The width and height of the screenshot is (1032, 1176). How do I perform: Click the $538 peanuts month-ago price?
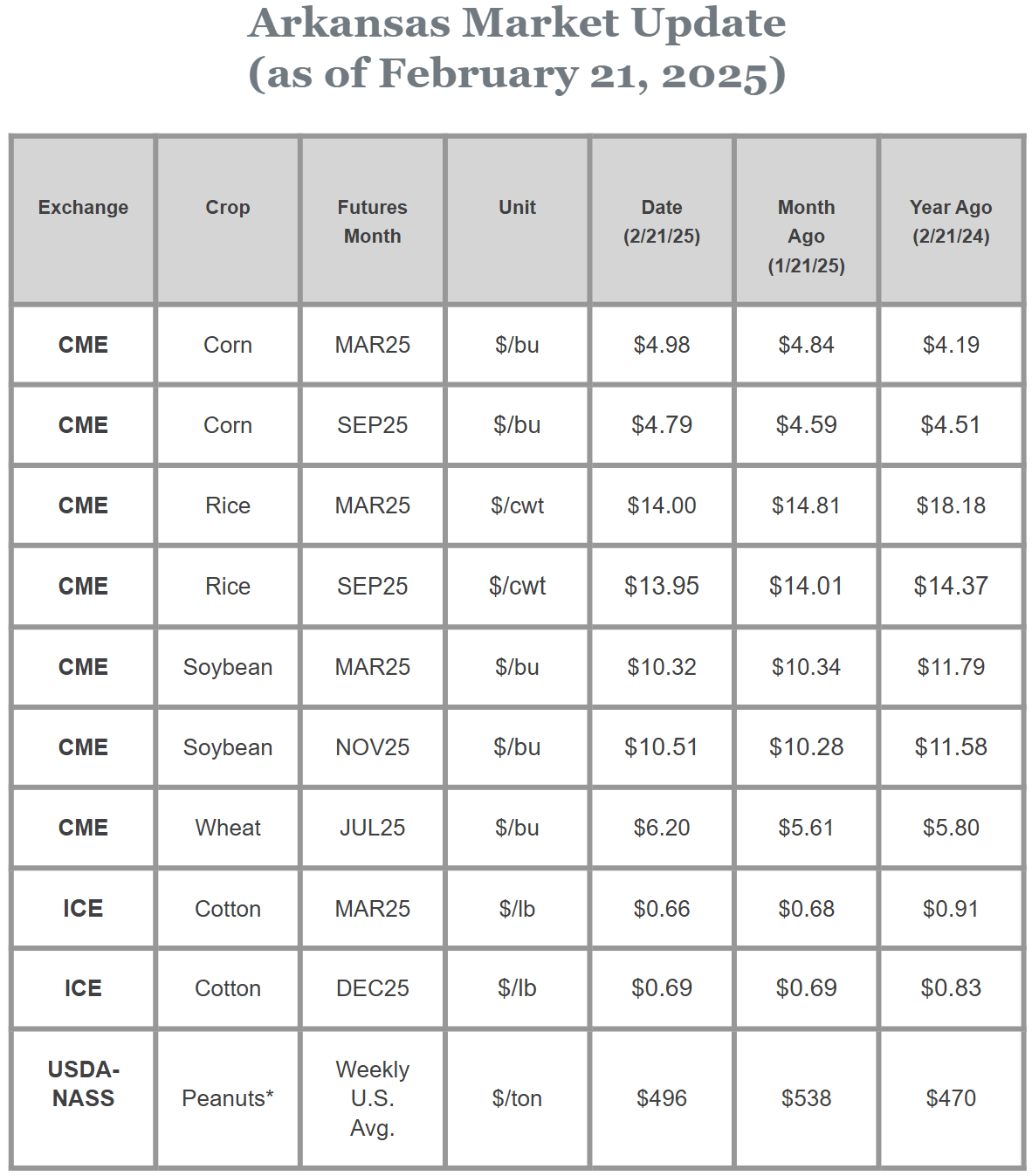click(806, 1098)
